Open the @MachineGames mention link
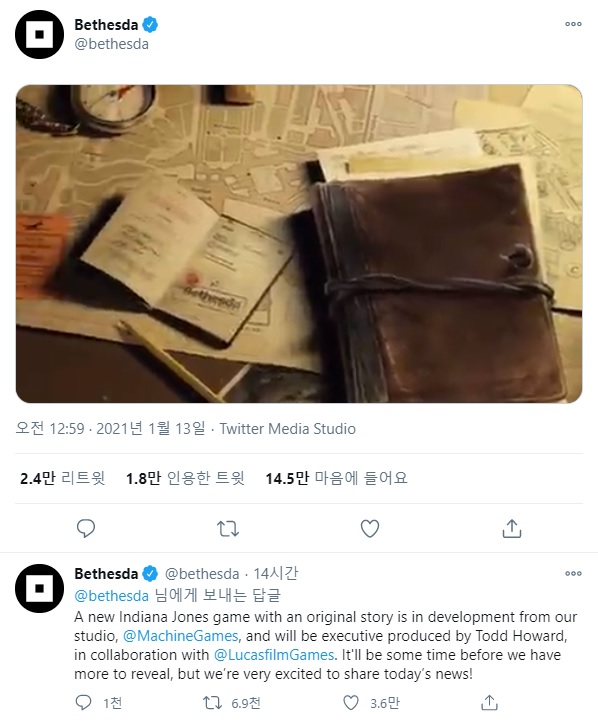598x721 pixels. tap(181, 636)
